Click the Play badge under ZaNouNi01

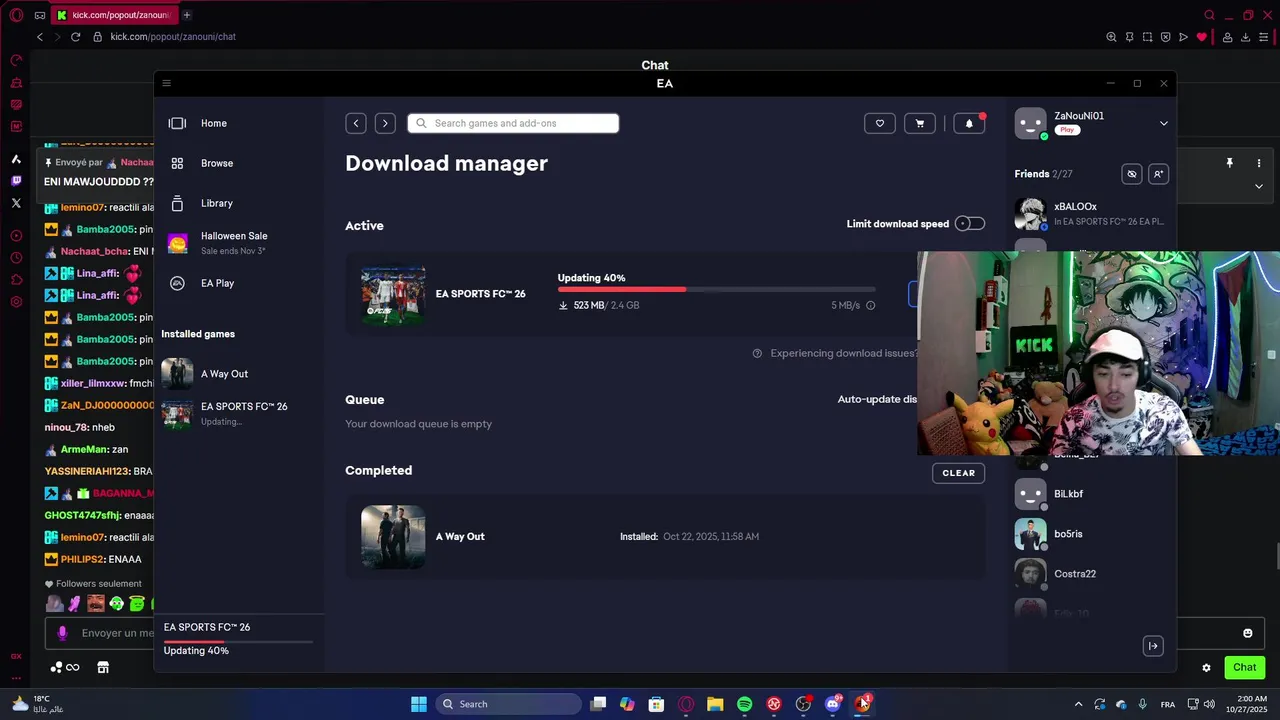1067,130
